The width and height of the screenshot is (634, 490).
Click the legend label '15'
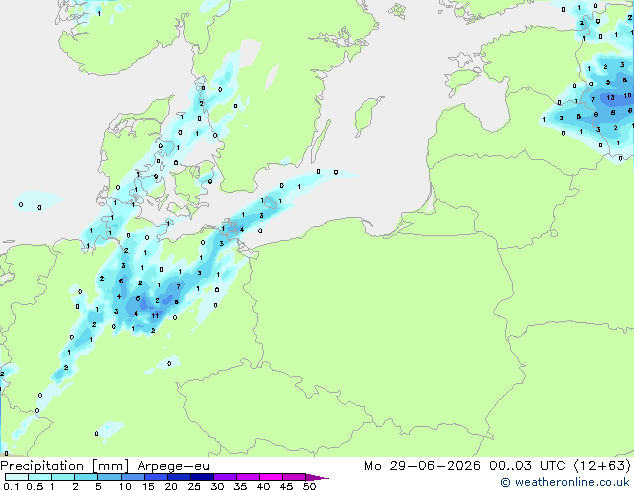pyautogui.click(x=148, y=486)
